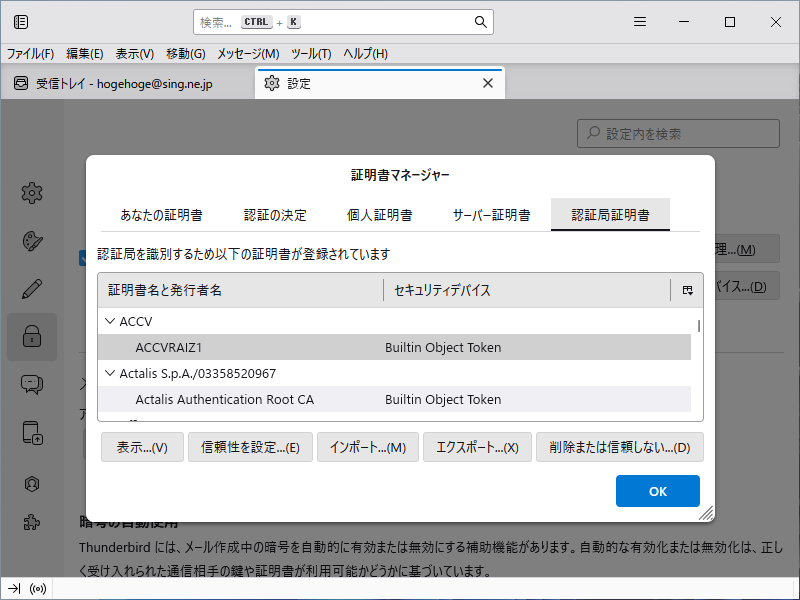Switch to あなたの証明書 tab
Screen dimensions: 800x600
click(x=161, y=215)
